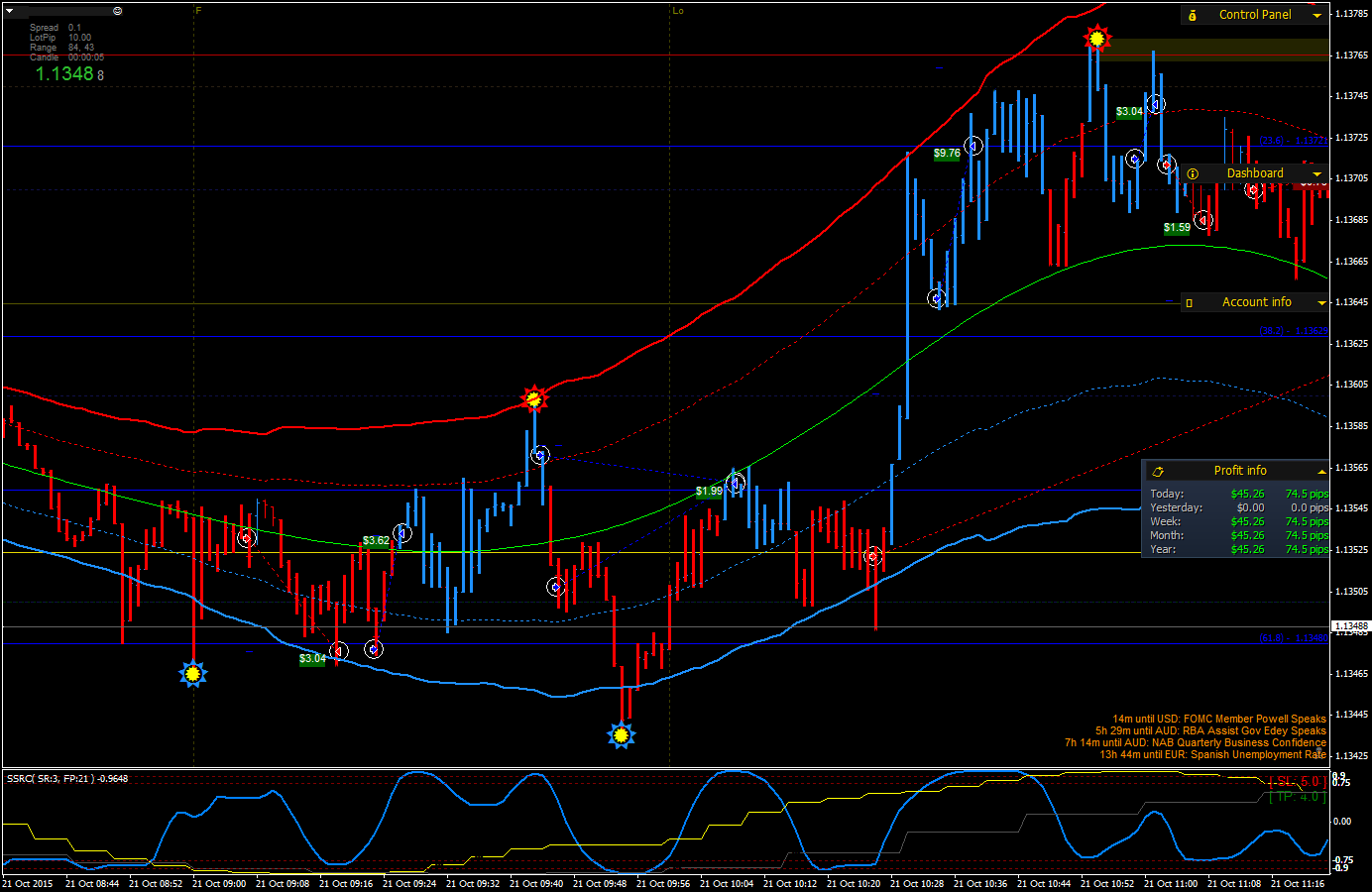Select trade marker right of $3.62
Screen dimensions: 1372x892
point(401,533)
